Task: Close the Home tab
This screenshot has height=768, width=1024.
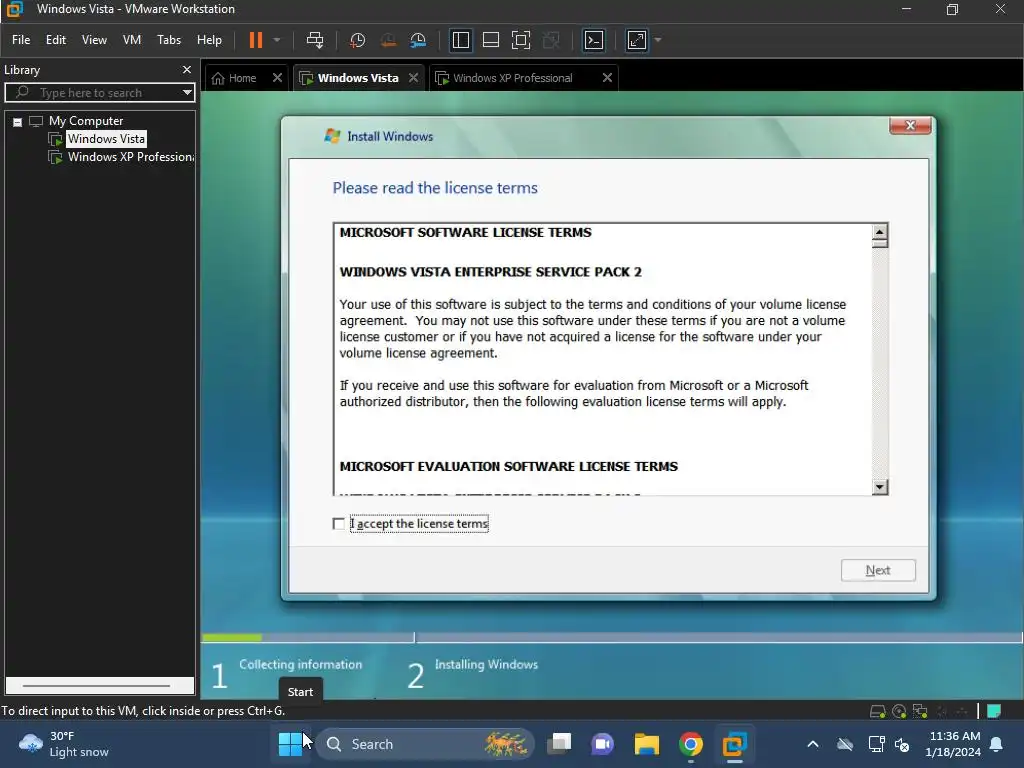Action: click(x=278, y=78)
